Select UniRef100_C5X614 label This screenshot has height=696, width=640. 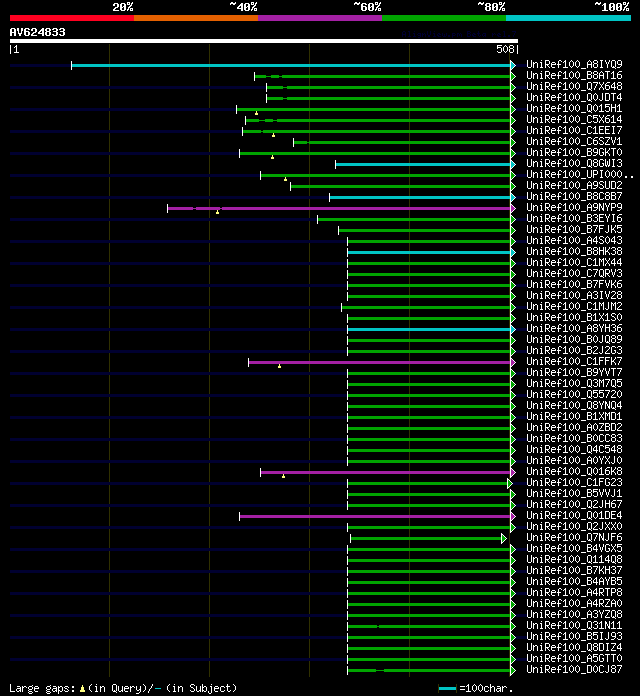pyautogui.click(x=574, y=119)
